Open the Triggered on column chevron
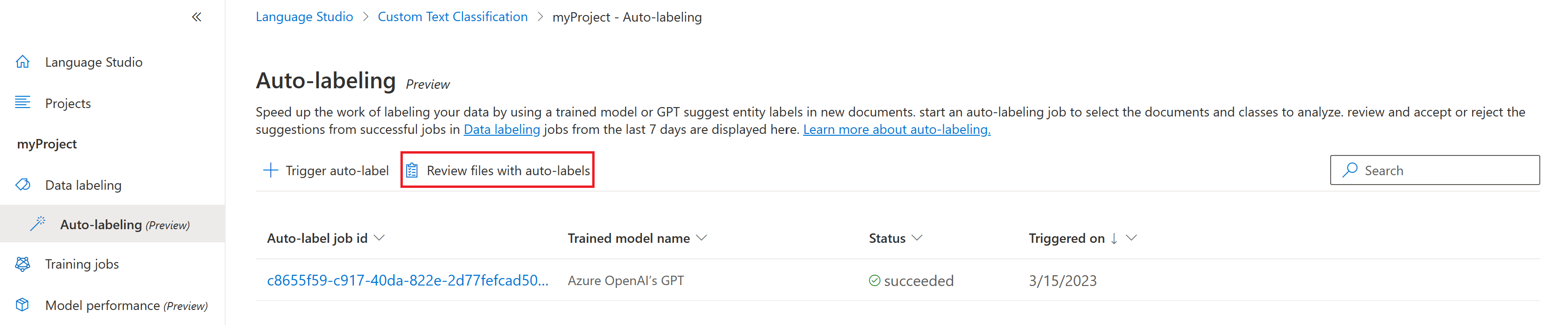 coord(1131,237)
